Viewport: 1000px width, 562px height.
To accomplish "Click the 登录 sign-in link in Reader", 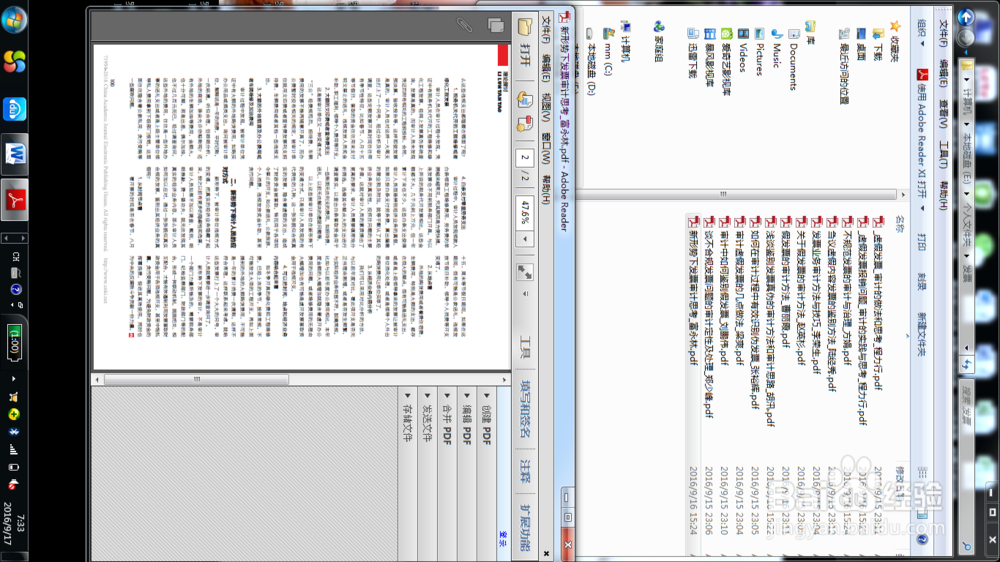I will (x=503, y=539).
